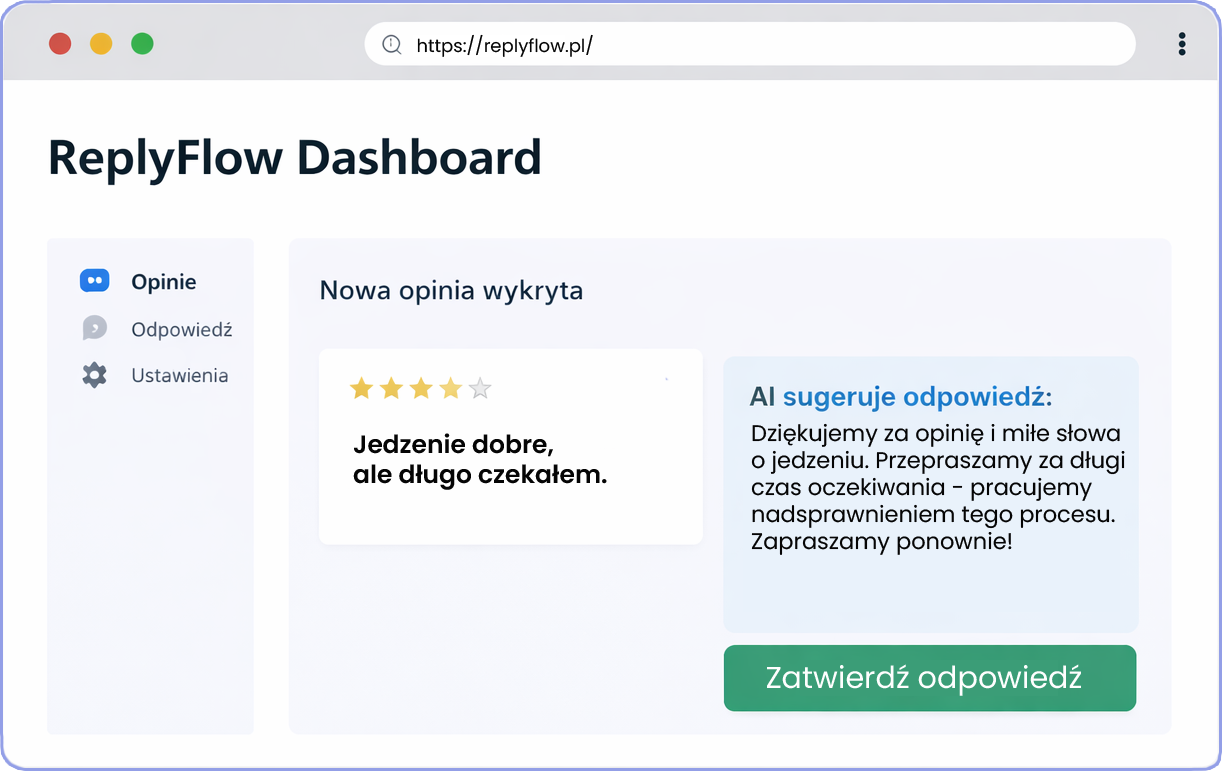Open the Ustawienia menu label
The image size is (1222, 771).
point(179,375)
